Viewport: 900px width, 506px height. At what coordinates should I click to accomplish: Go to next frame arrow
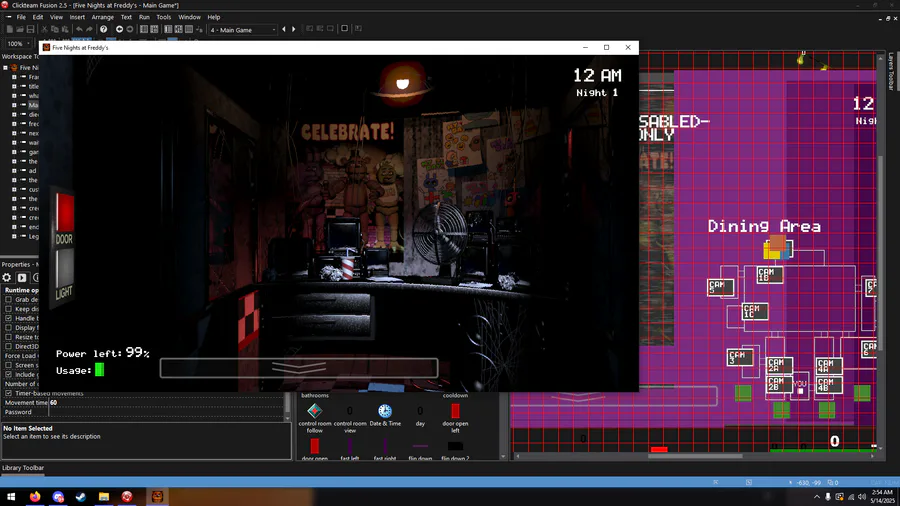(294, 29)
